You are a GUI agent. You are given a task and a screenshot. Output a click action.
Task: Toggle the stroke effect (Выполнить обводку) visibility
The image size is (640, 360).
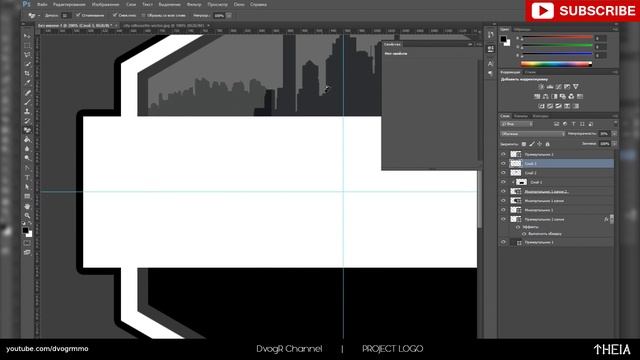coord(524,234)
